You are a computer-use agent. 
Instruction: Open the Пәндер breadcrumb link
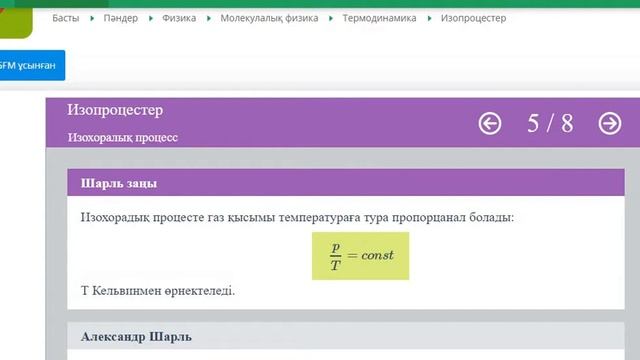click(x=120, y=18)
